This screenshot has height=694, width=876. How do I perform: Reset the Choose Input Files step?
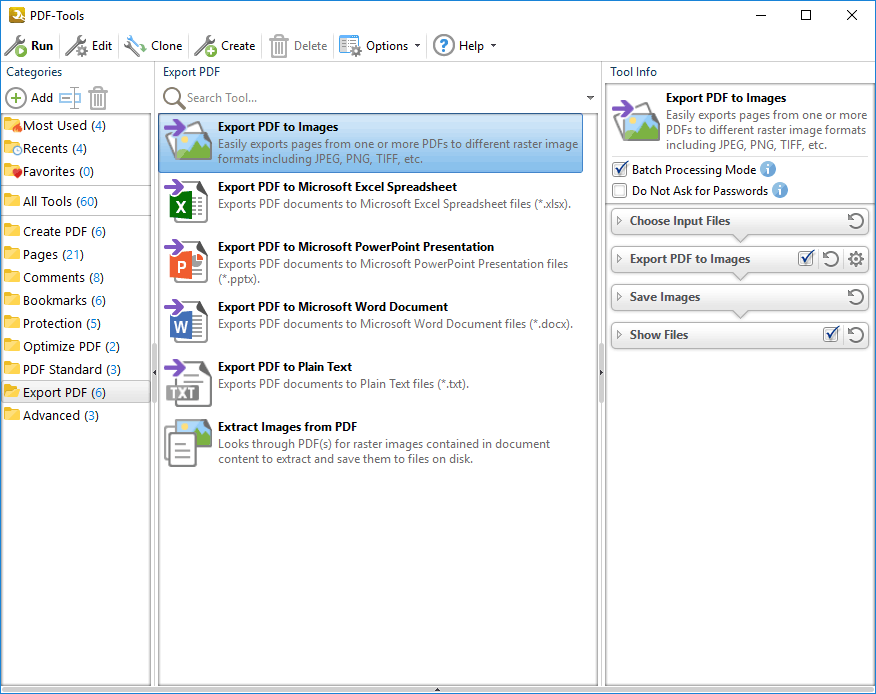[855, 221]
